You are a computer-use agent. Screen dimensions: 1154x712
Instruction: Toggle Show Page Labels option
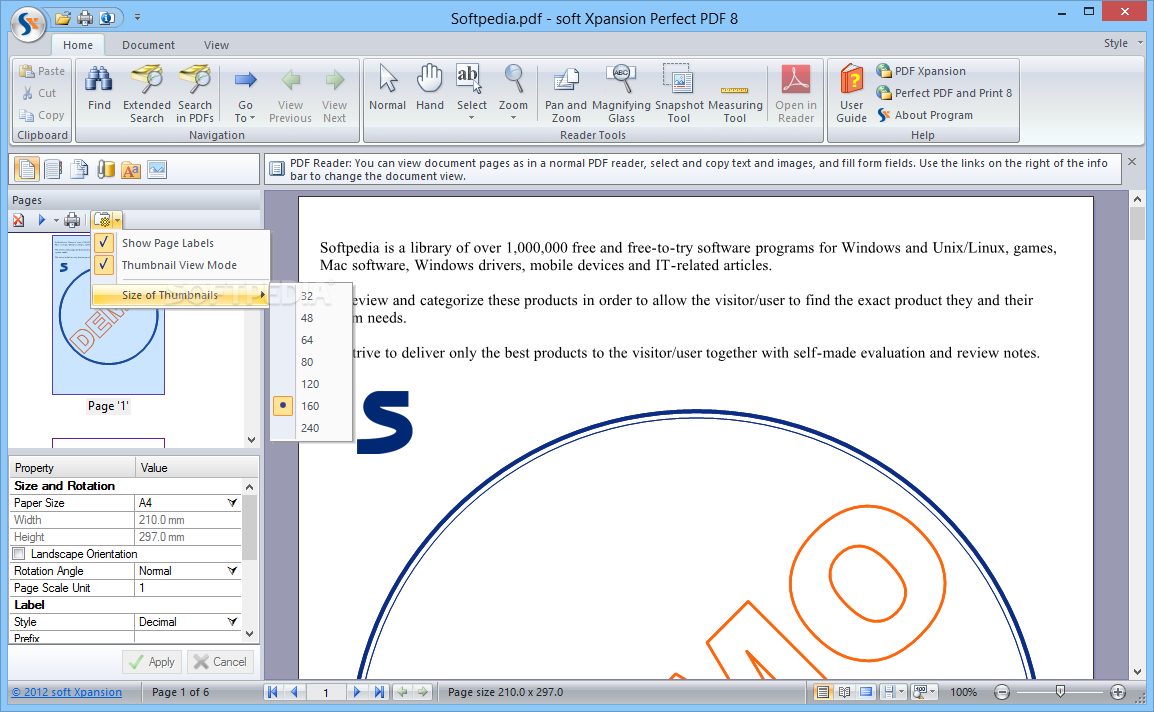click(181, 243)
